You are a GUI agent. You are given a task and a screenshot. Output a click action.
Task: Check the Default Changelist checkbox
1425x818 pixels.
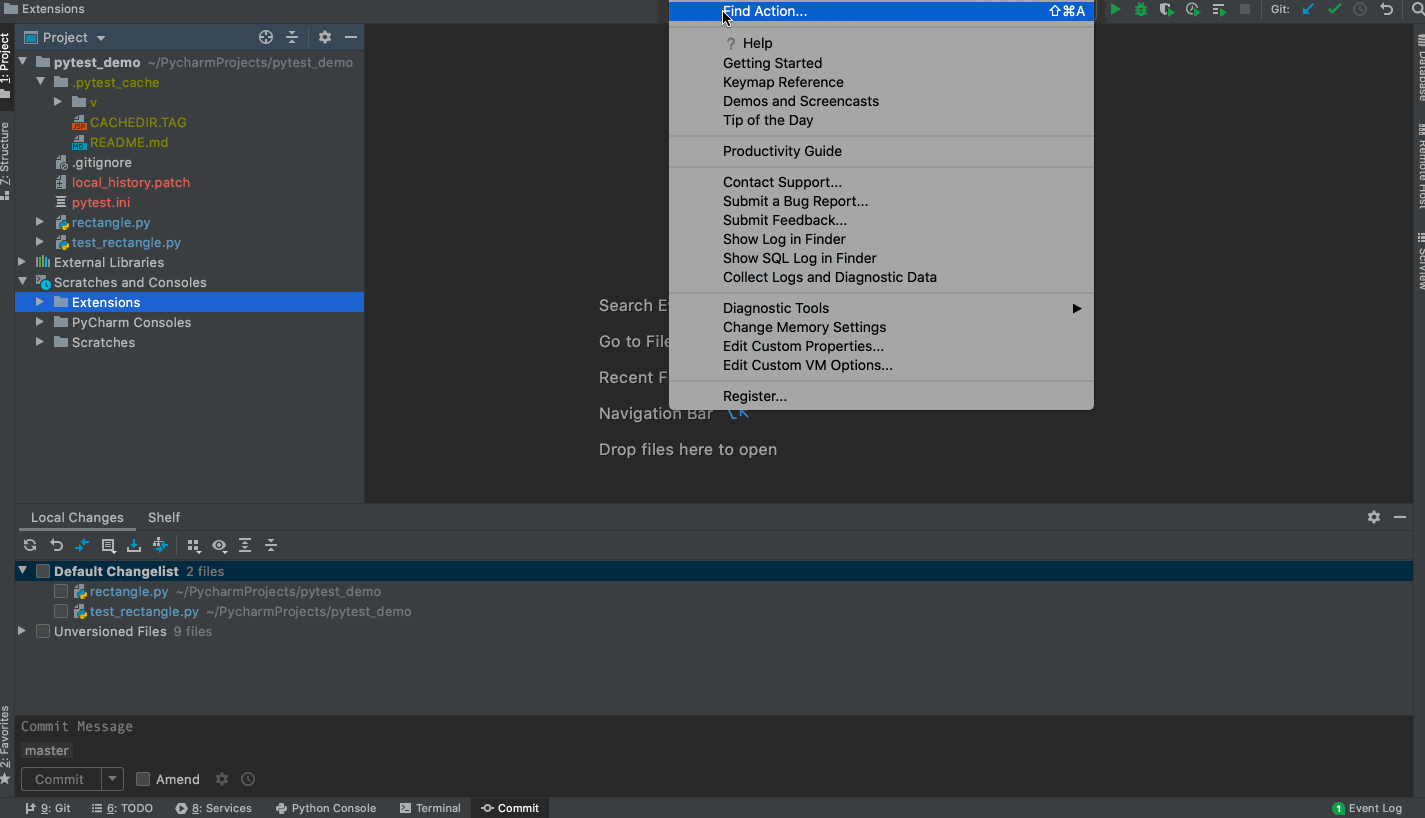point(43,571)
